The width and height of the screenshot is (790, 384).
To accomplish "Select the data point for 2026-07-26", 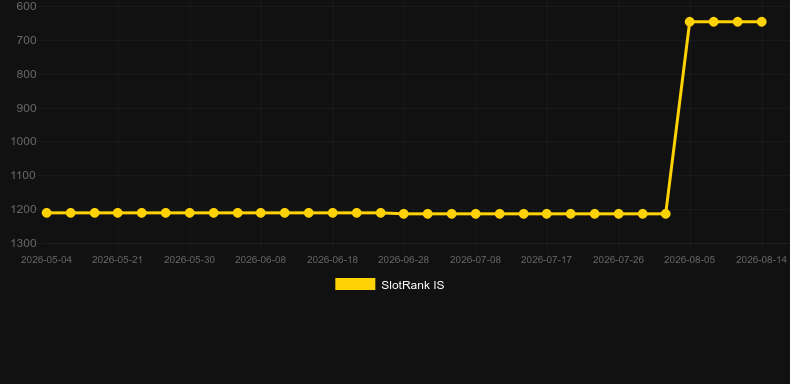I will click(x=618, y=214).
